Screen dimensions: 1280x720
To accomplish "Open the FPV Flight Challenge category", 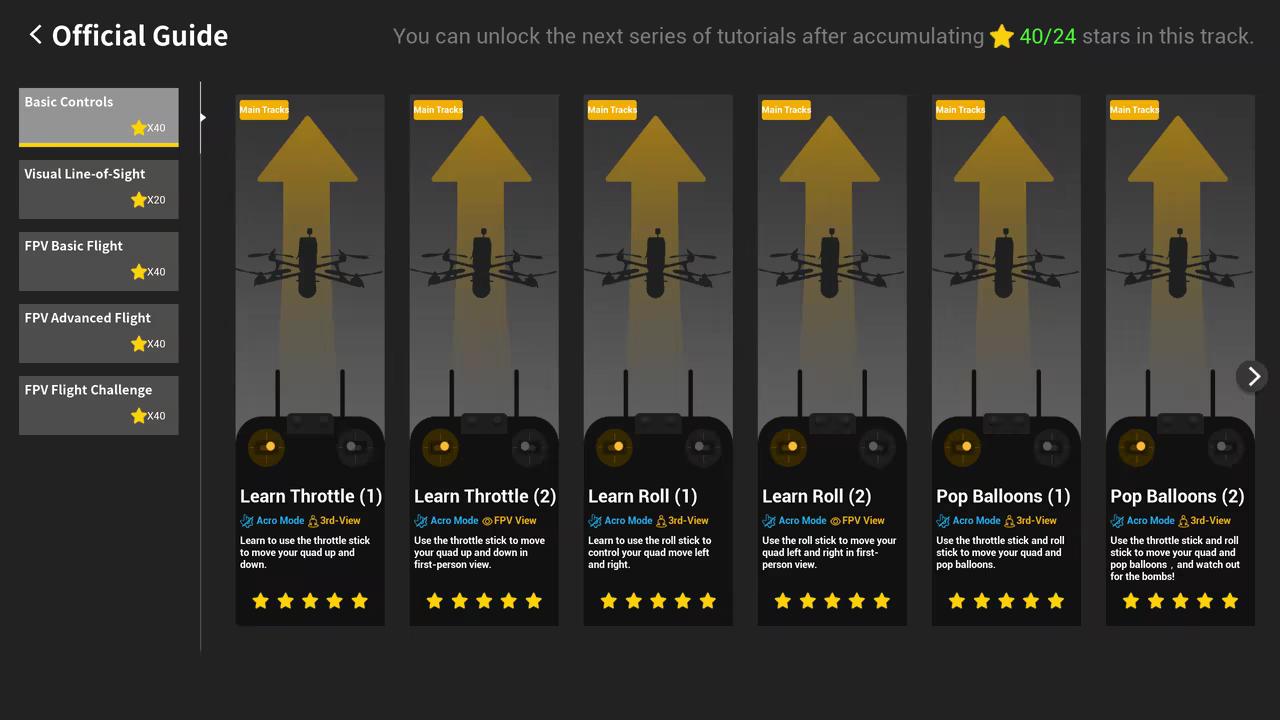I will point(98,404).
